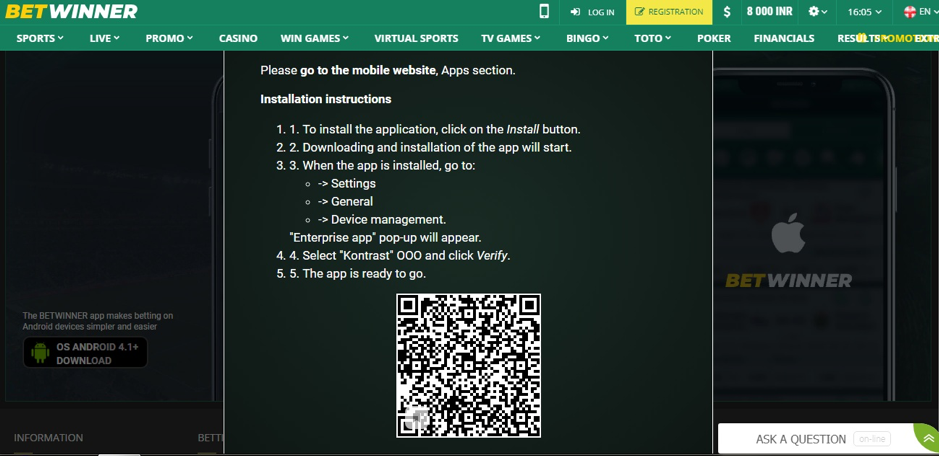The height and width of the screenshot is (456, 939).
Task: Click '-> Settings' list item
Action: [x=347, y=183]
